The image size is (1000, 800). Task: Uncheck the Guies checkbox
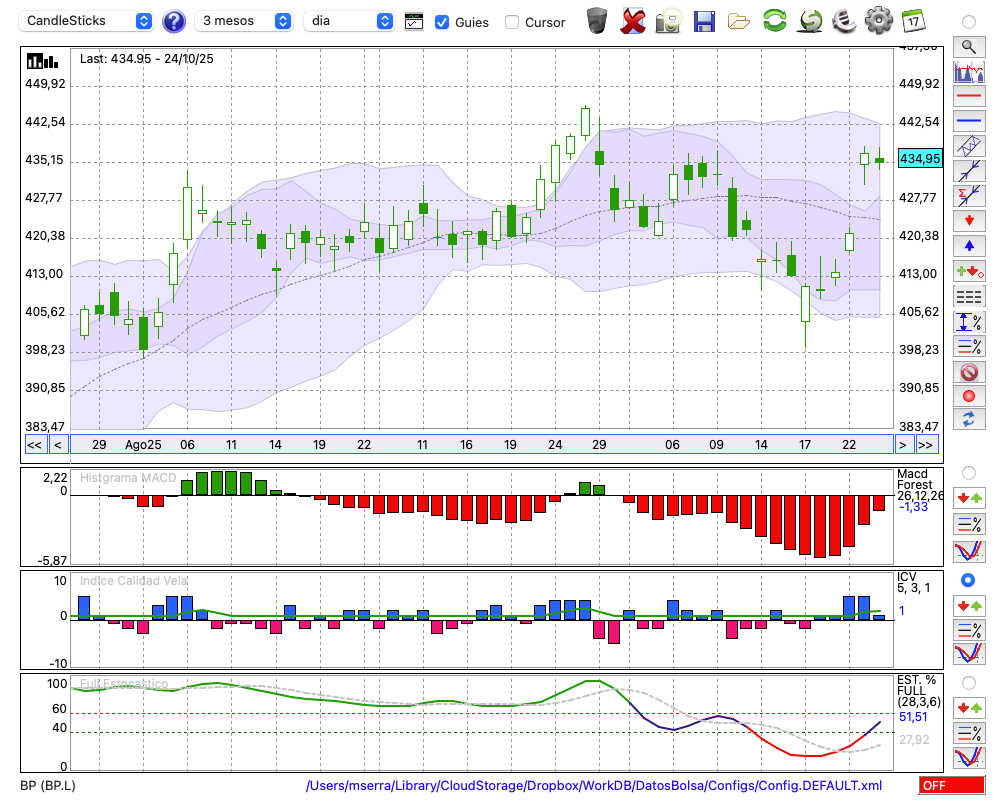[x=442, y=22]
